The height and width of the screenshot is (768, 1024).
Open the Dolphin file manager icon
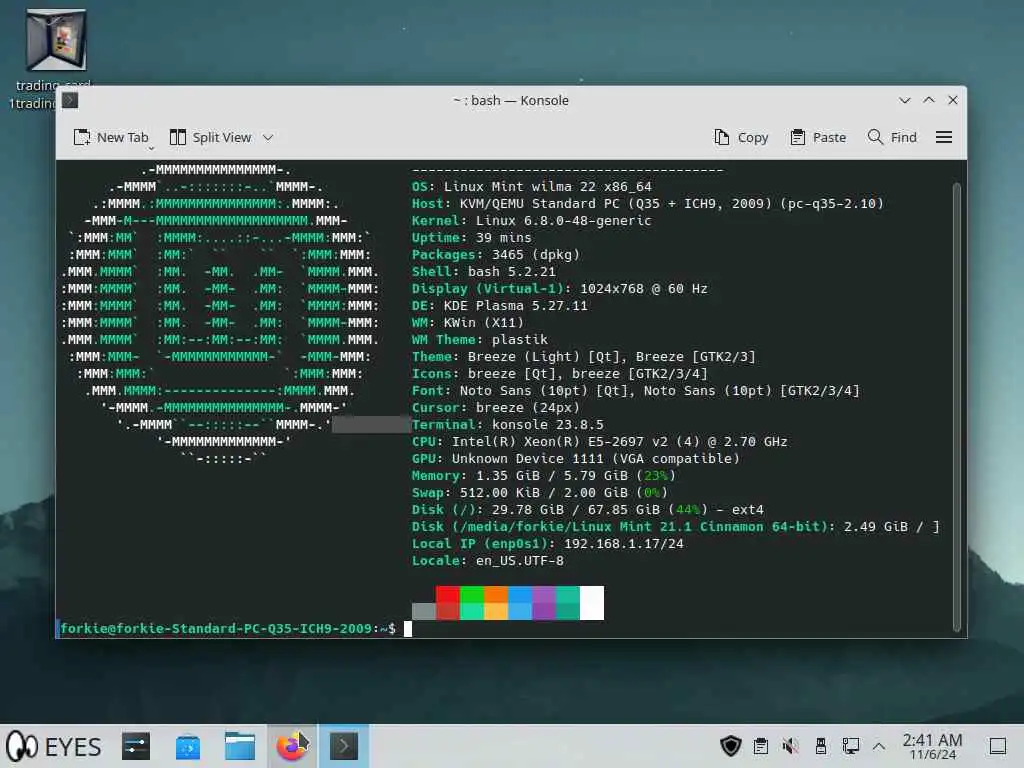[x=240, y=746]
